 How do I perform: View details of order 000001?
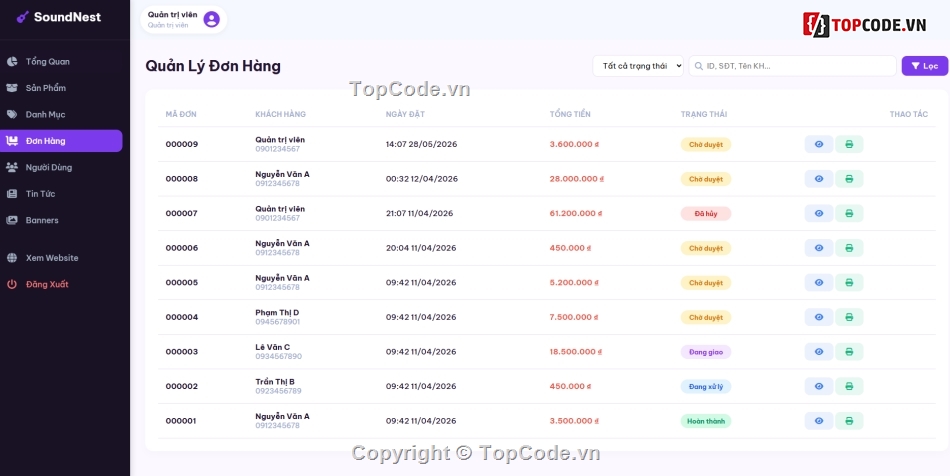(x=819, y=420)
